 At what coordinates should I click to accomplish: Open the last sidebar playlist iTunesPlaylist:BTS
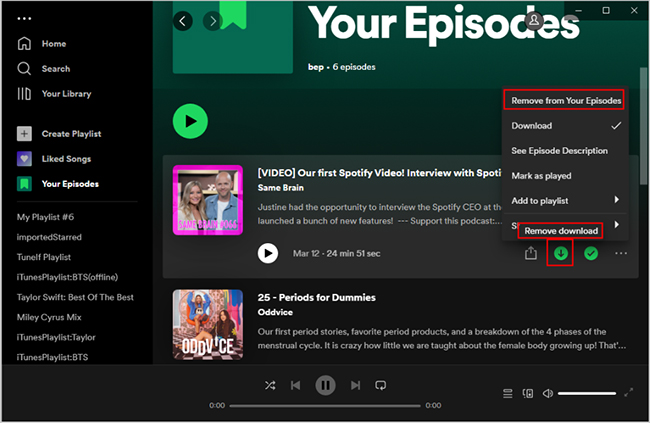(52, 357)
